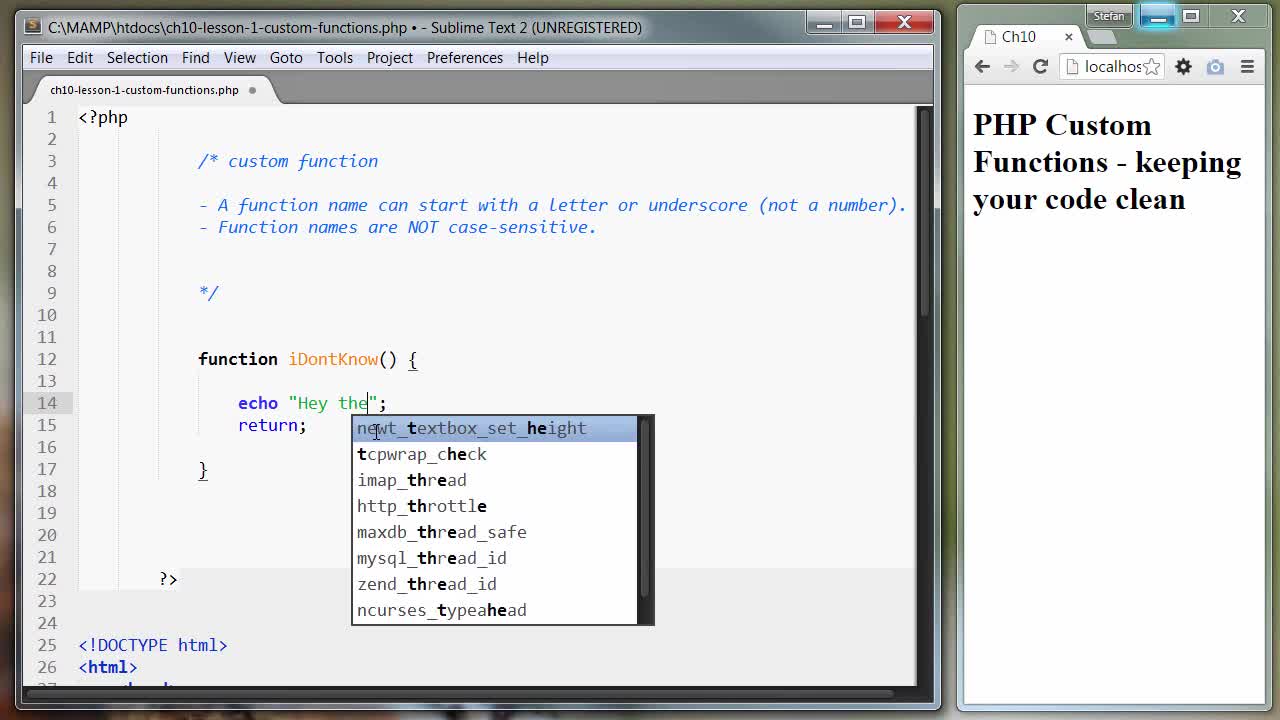Click the return statement on line 15
The width and height of the screenshot is (1280, 720).
[272, 425]
